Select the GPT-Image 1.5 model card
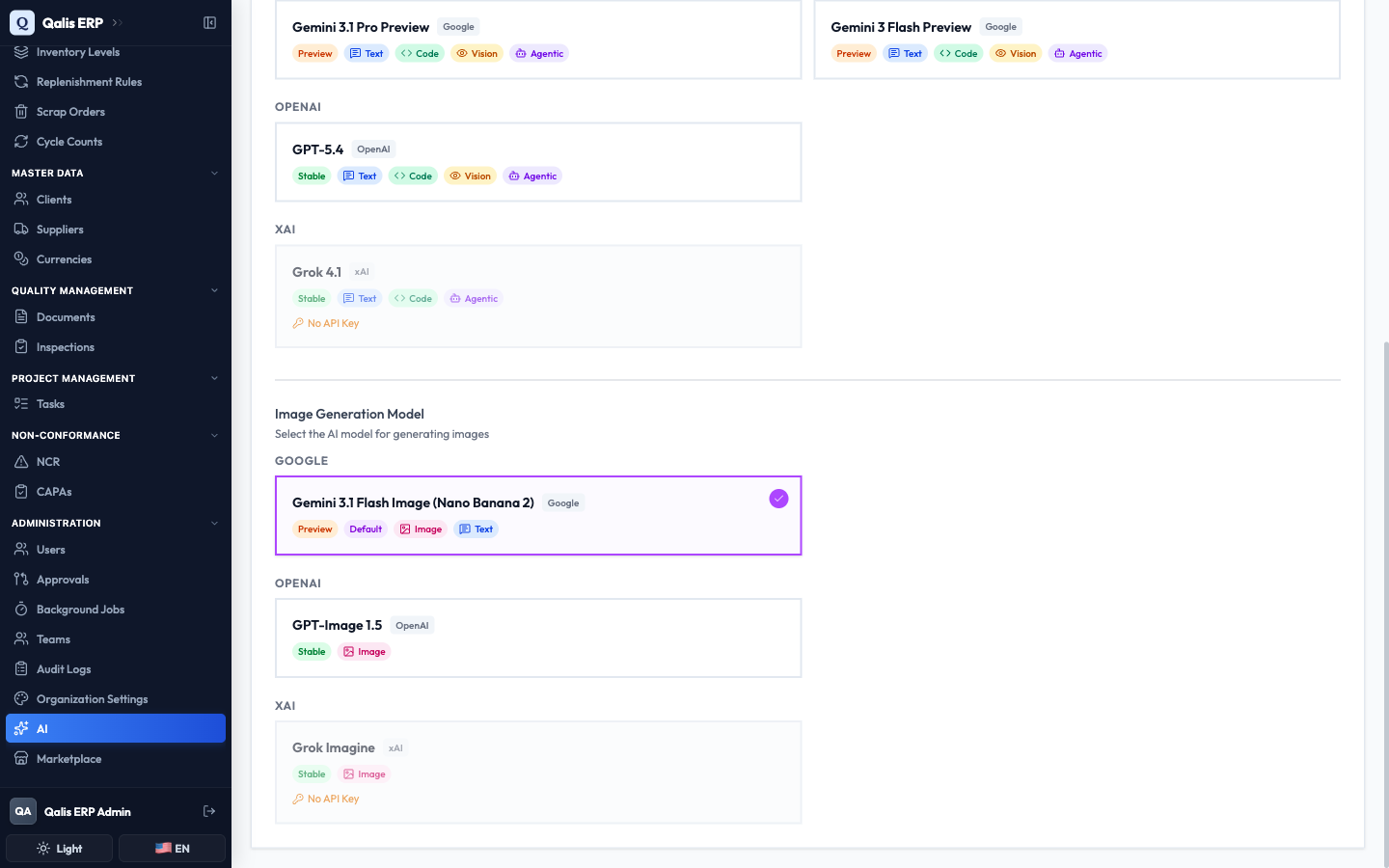Viewport: 1389px width, 868px height. pos(538,638)
